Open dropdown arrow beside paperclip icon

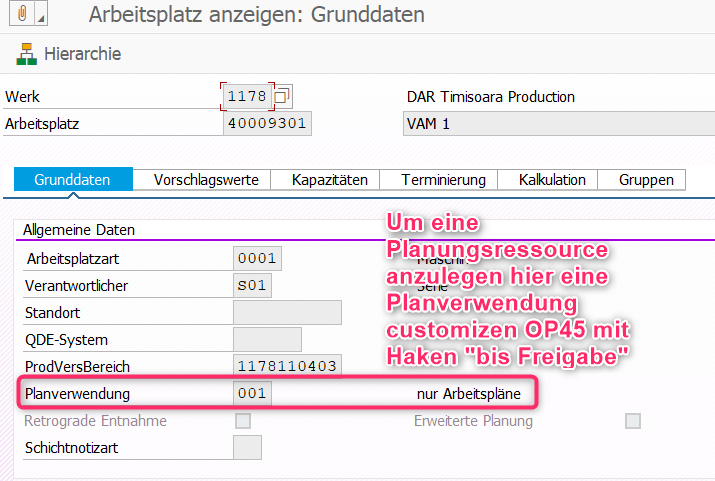coord(41,16)
